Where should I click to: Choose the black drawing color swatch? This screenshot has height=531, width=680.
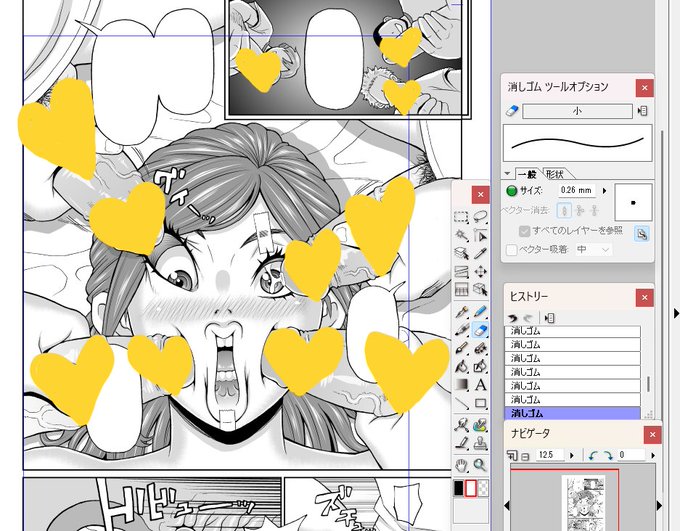pos(459,488)
